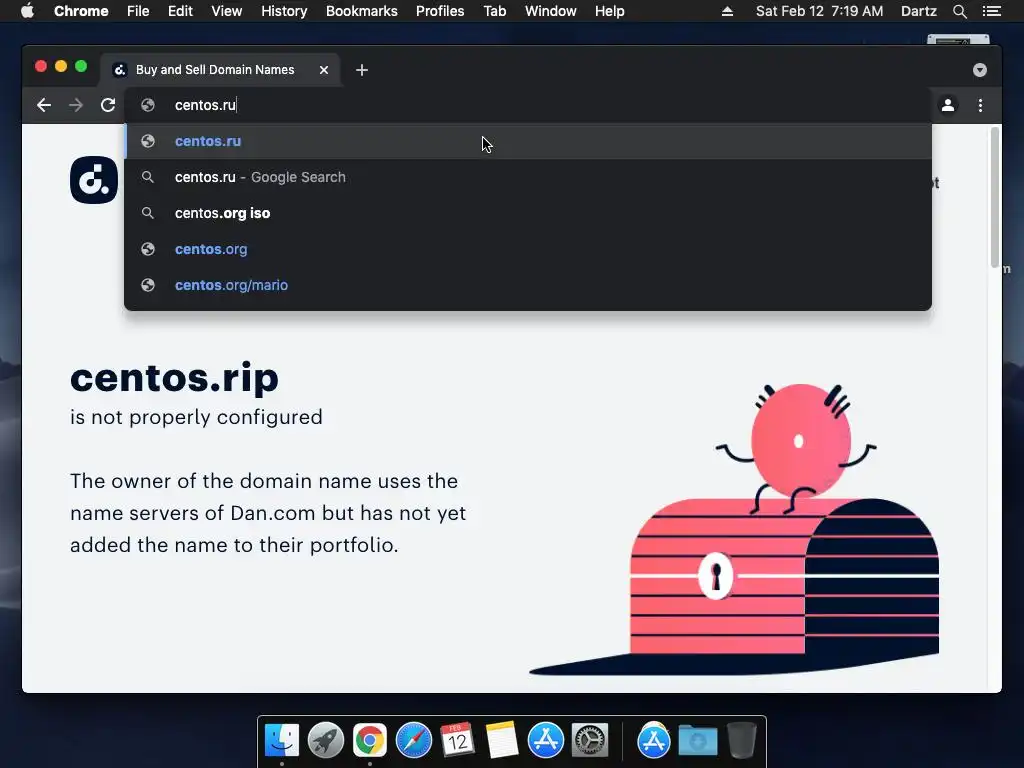Open the File menu
This screenshot has width=1024, height=768.
138,11
